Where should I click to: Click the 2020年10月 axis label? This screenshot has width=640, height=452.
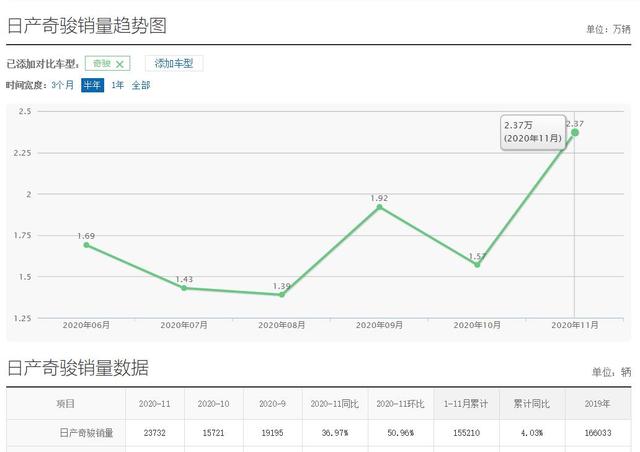477,325
